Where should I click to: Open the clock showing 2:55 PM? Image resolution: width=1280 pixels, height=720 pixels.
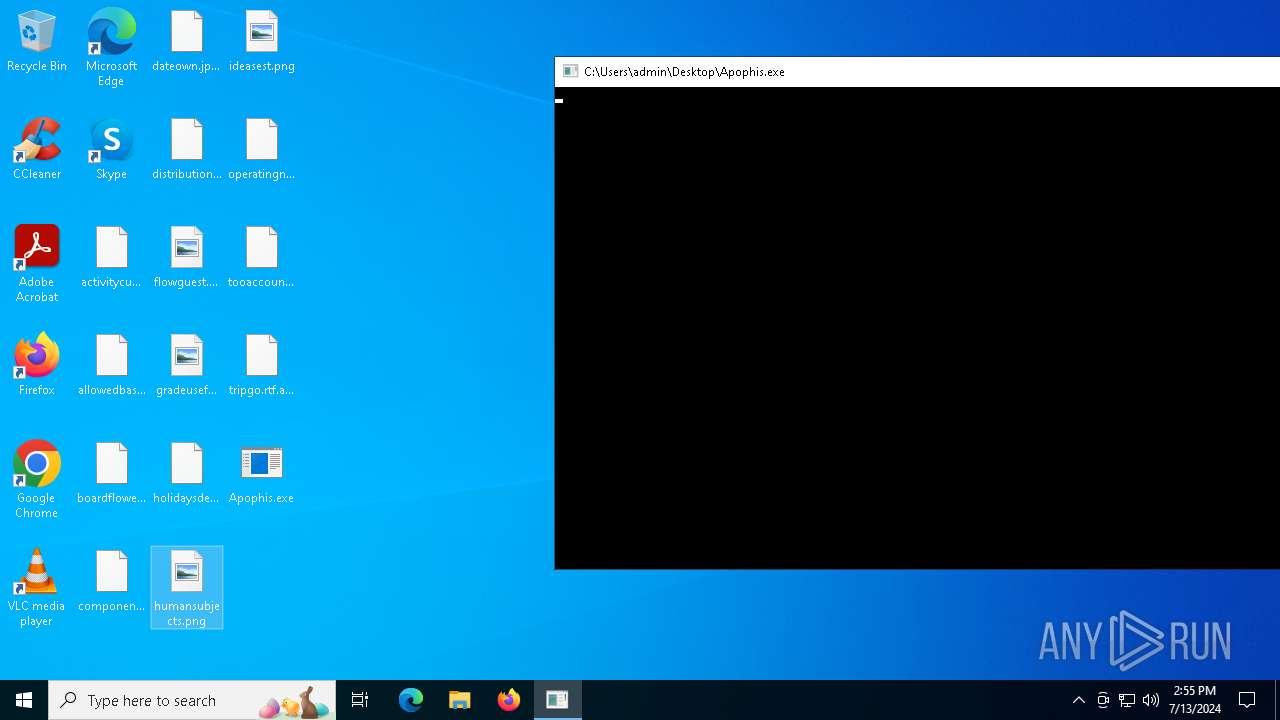[x=1195, y=700]
